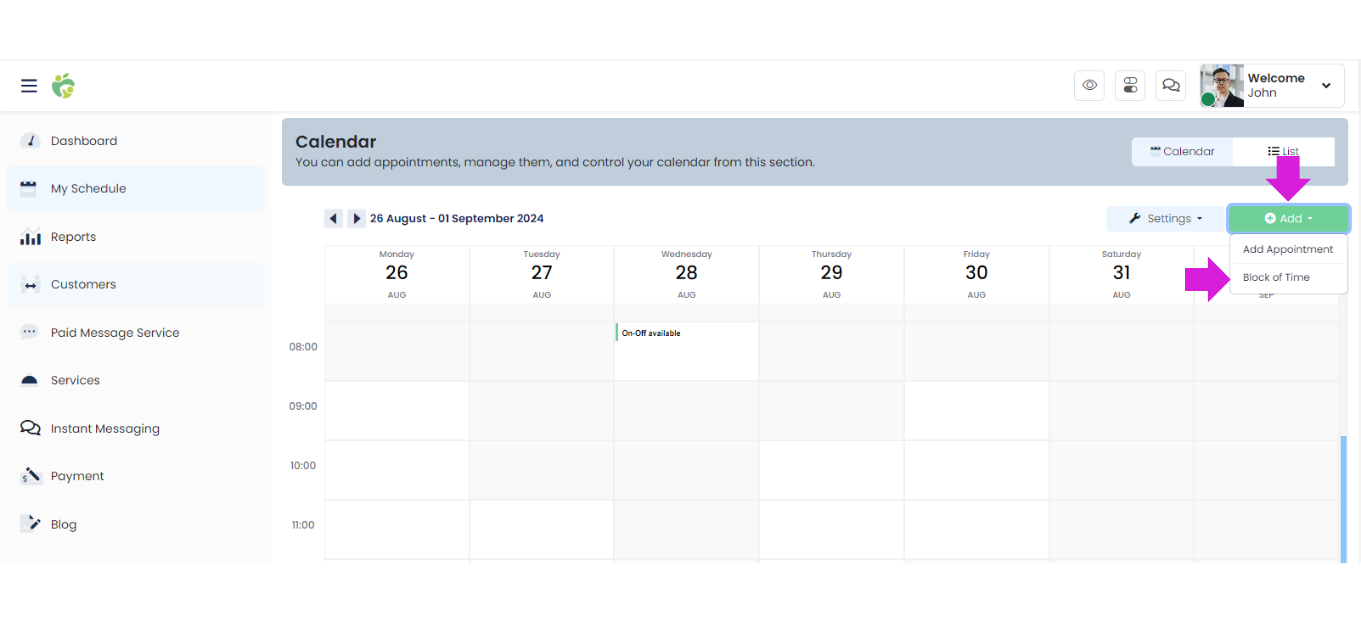Click the Monday 26 Aug column header

tap(397, 274)
